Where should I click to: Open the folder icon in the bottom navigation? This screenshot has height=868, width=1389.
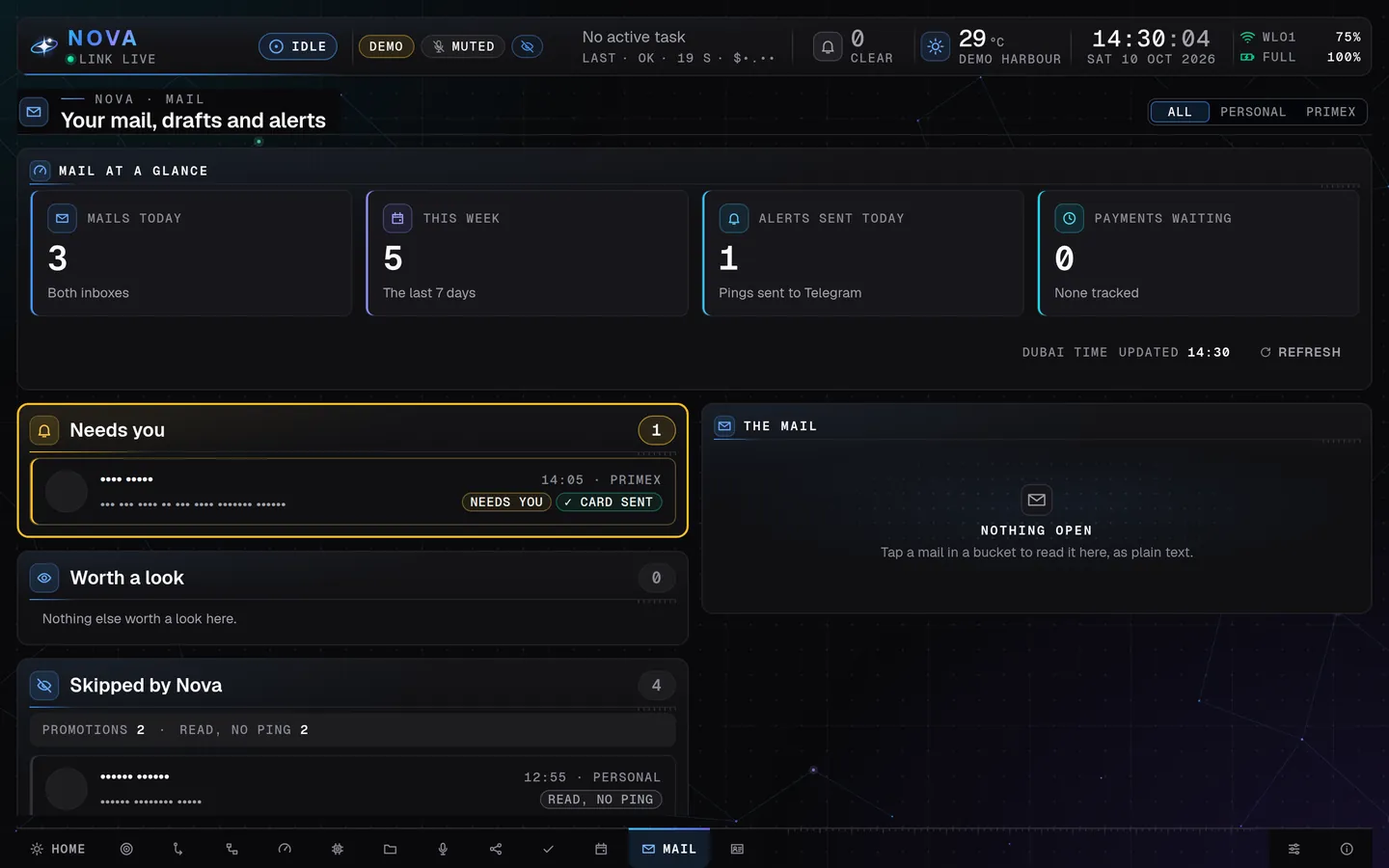pyautogui.click(x=390, y=849)
